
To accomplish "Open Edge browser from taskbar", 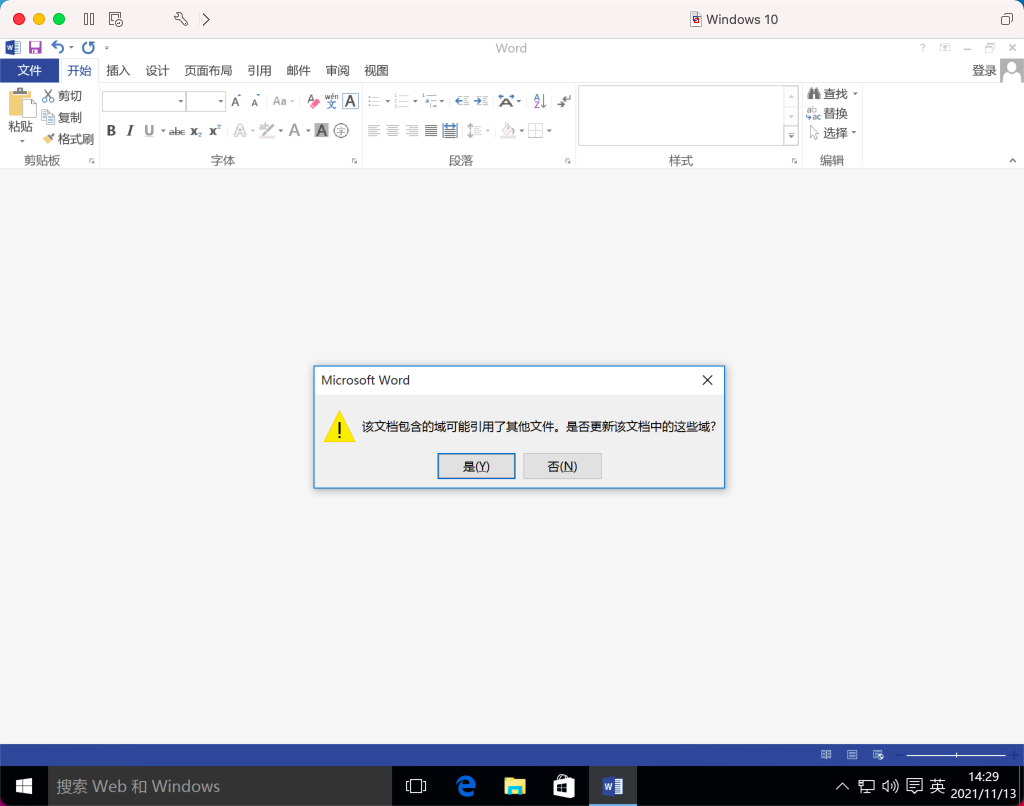I will coord(466,786).
